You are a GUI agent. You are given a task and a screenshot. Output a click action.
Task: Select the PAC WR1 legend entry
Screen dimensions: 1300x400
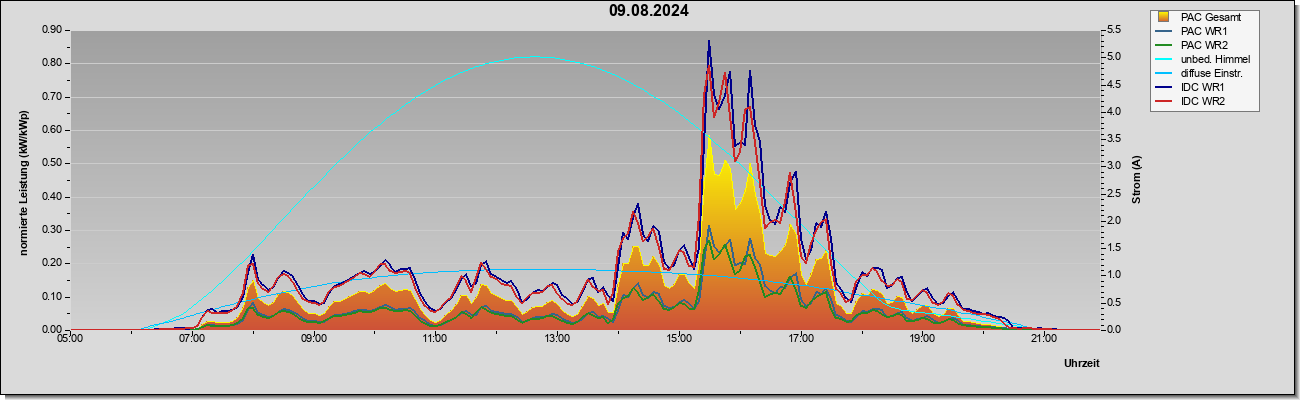point(1203,31)
